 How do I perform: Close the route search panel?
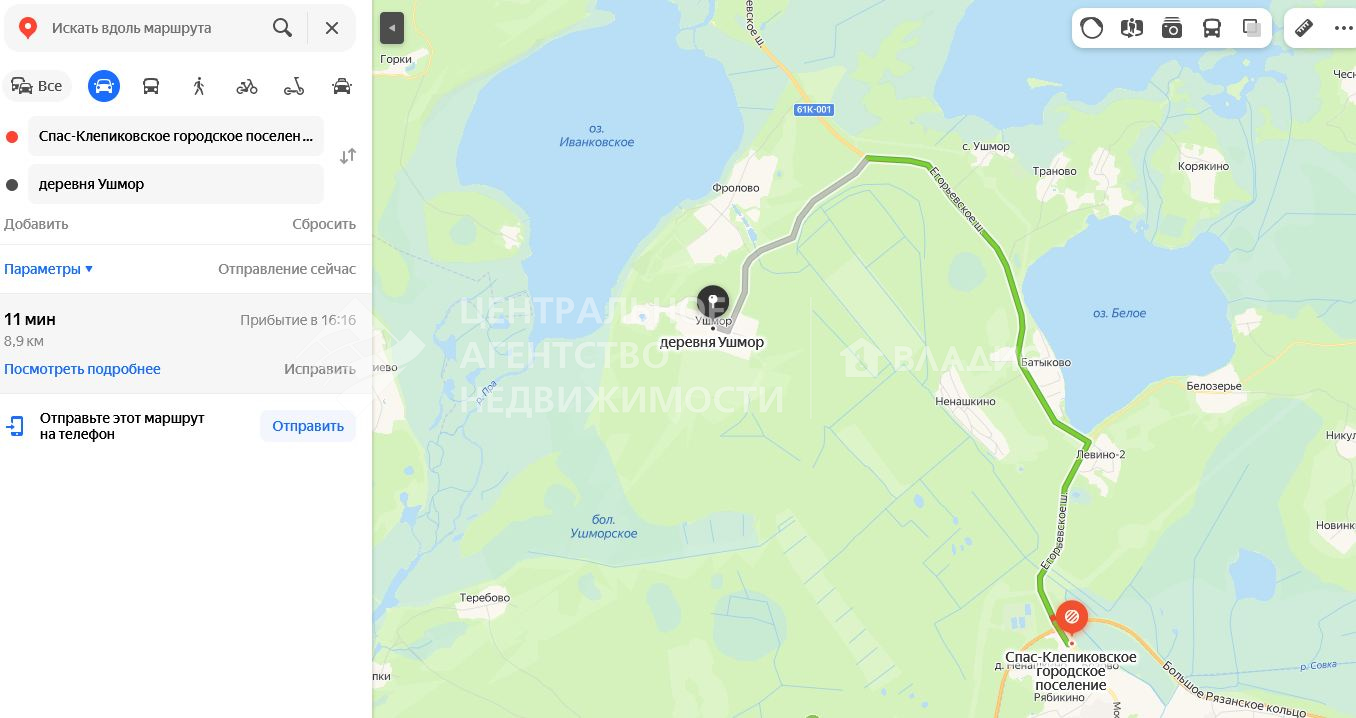[332, 28]
